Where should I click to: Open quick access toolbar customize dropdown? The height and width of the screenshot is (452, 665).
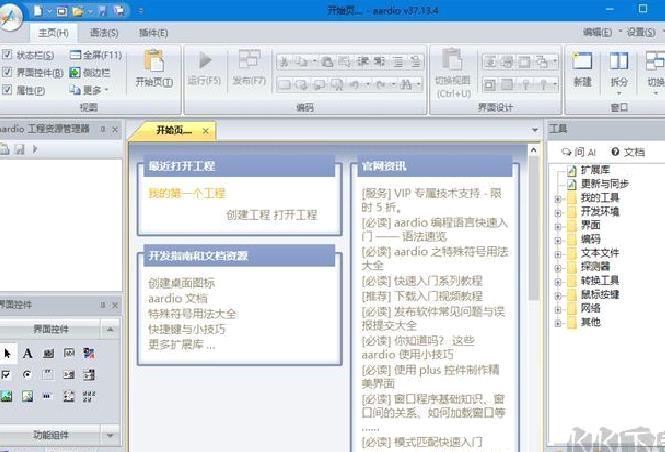(140, 11)
